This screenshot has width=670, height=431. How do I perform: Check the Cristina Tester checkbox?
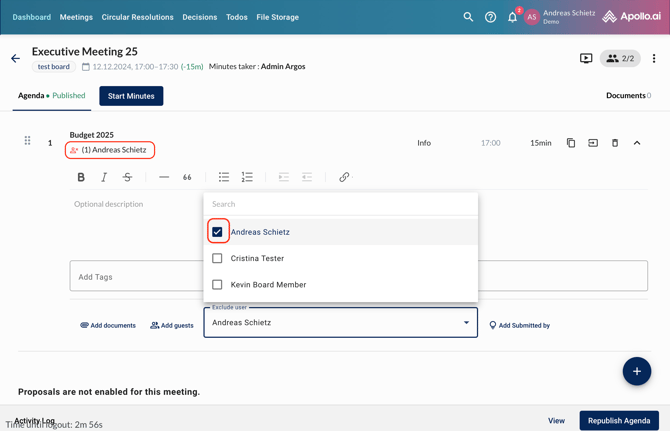217,258
